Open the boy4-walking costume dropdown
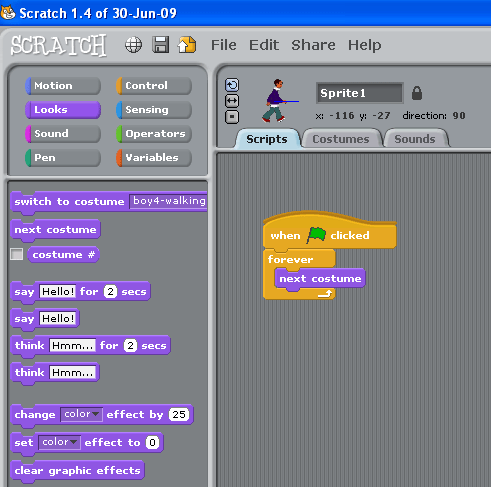Image resolution: width=491 pixels, height=487 pixels. click(x=168, y=201)
